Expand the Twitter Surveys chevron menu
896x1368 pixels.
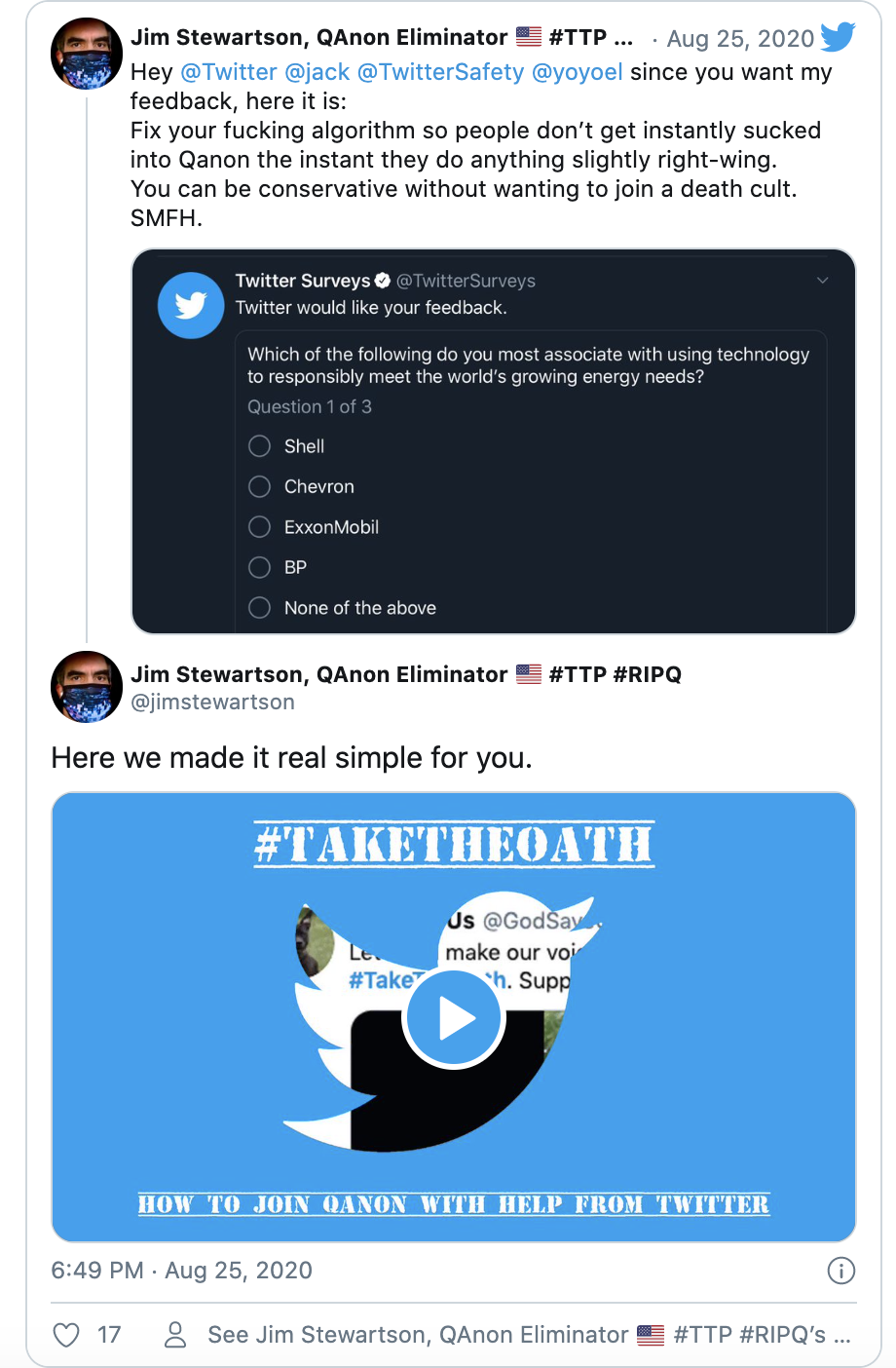[822, 281]
